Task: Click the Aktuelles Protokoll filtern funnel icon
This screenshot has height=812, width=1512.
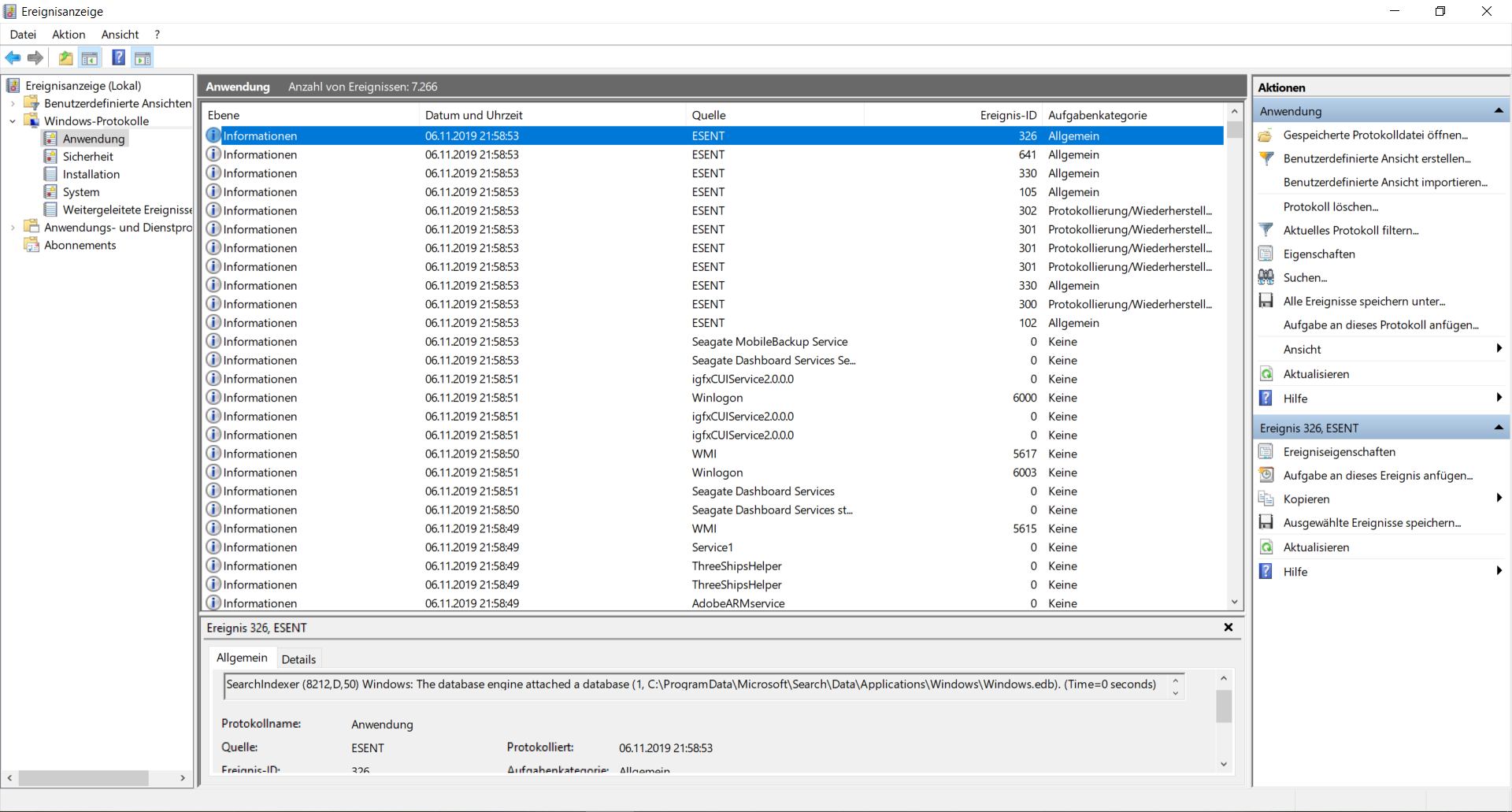Action: pyautogui.click(x=1266, y=230)
